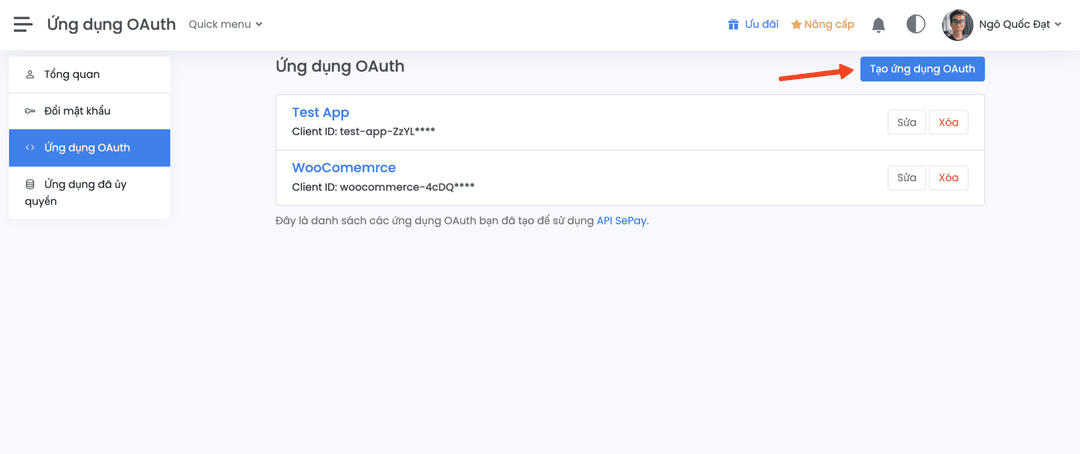Select Client ID test-app-ZzYL**** text
The width and height of the screenshot is (1080, 454).
point(364,131)
